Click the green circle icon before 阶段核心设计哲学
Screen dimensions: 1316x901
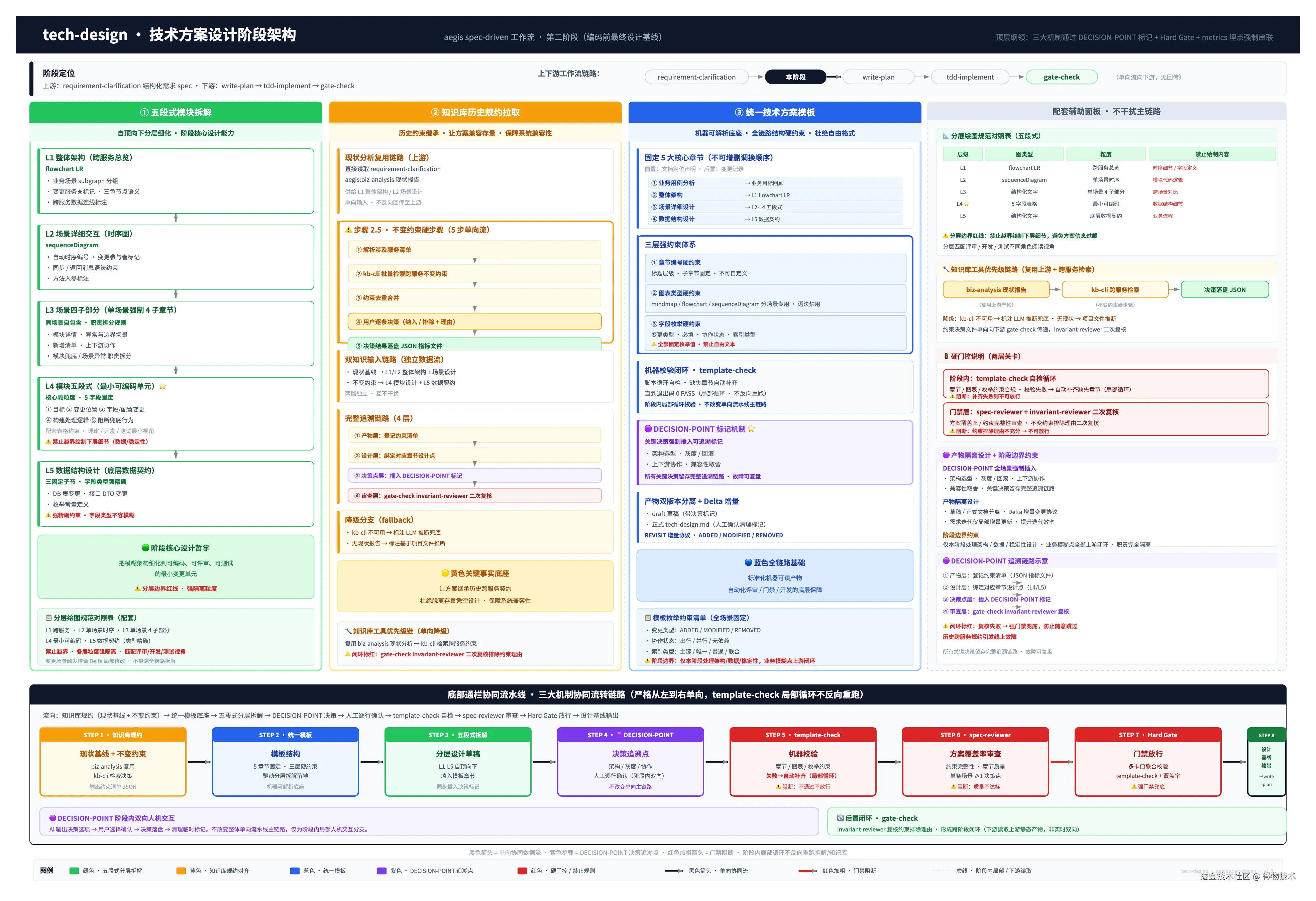point(145,548)
